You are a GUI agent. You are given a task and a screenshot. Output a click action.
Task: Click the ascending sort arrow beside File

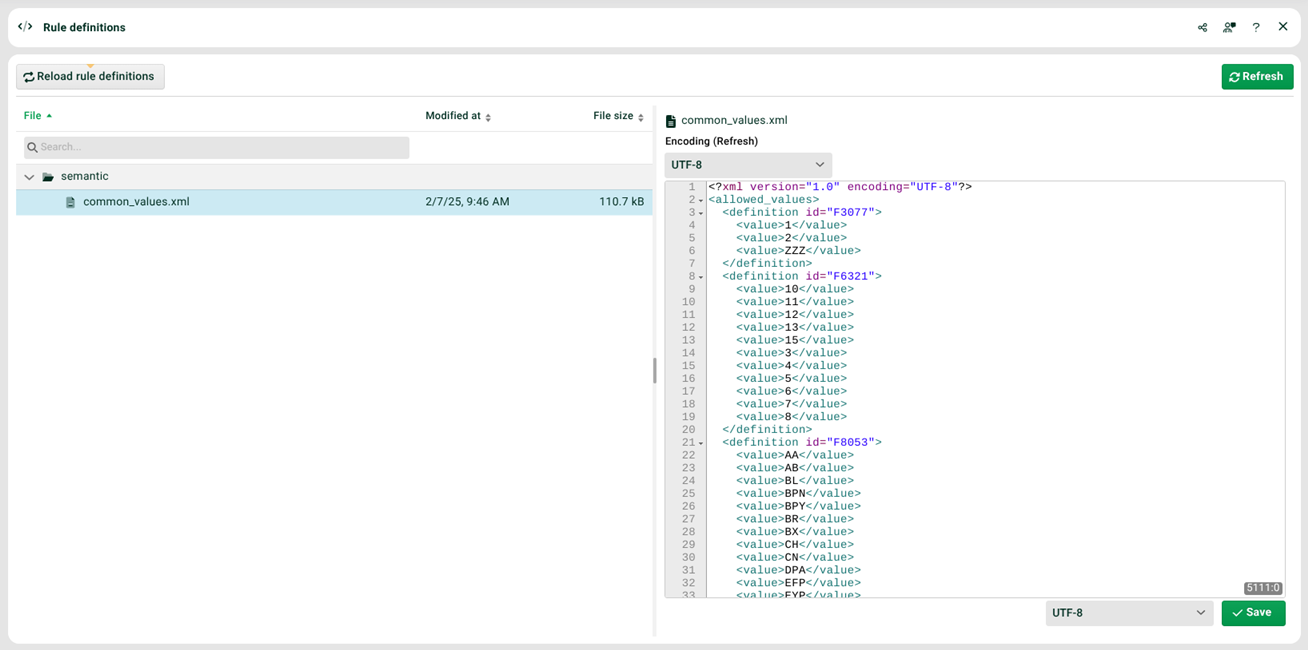point(49,116)
